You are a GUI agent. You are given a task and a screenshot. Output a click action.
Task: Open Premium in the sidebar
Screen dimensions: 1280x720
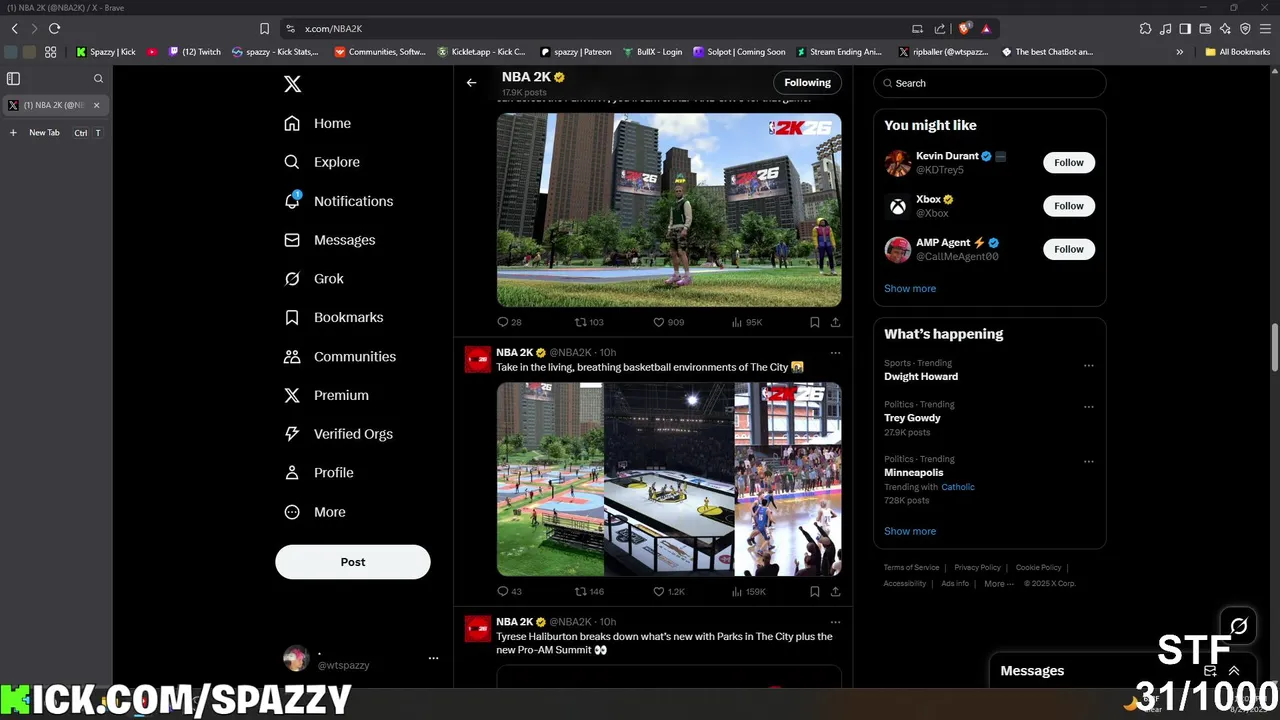coord(326,395)
